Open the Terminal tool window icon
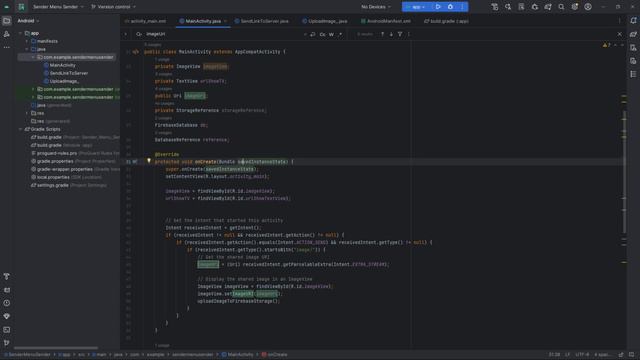The width and height of the screenshot is (640, 360). (7, 330)
